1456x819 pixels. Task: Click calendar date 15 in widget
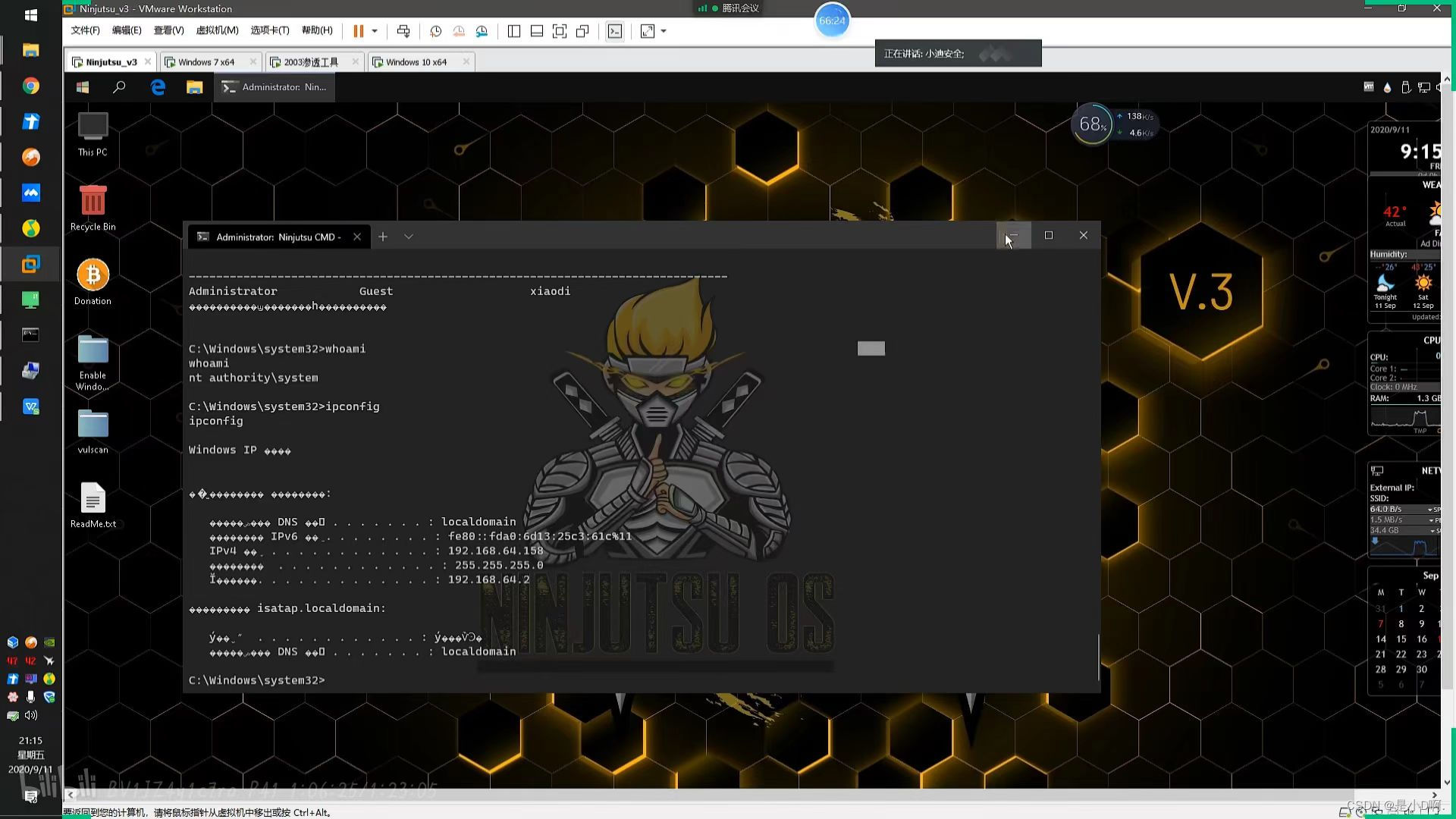[1401, 639]
